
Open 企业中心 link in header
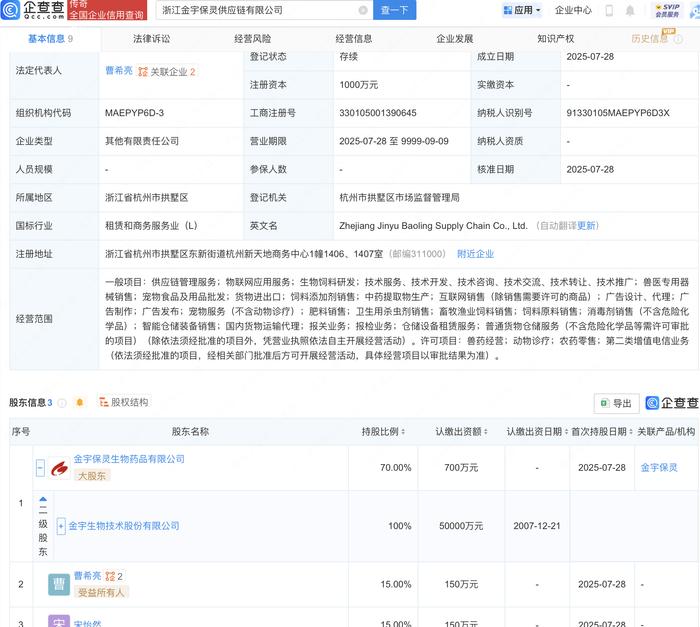pos(573,10)
